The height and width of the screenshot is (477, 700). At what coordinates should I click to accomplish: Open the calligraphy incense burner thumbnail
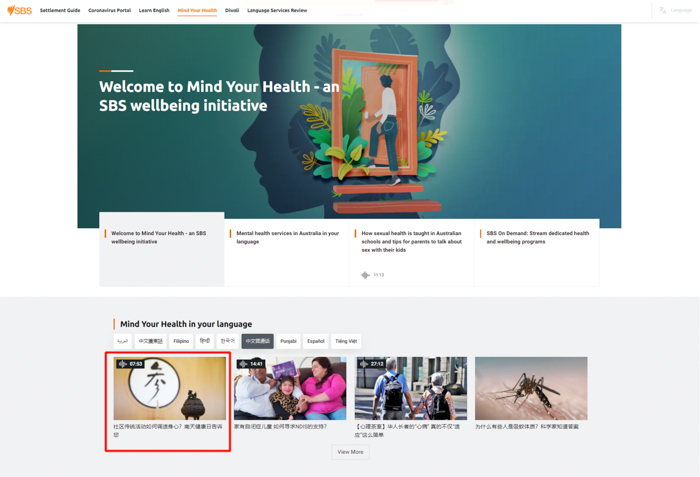(170, 388)
